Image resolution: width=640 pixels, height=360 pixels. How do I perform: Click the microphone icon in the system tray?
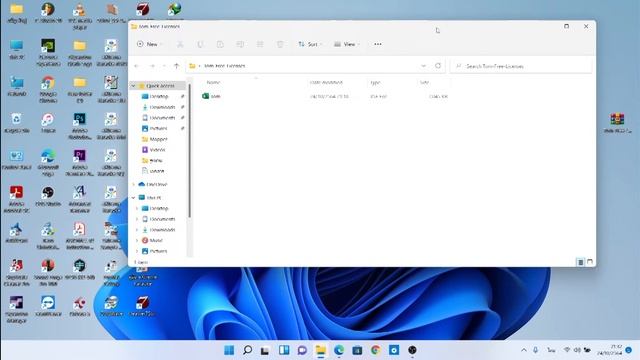(536, 350)
